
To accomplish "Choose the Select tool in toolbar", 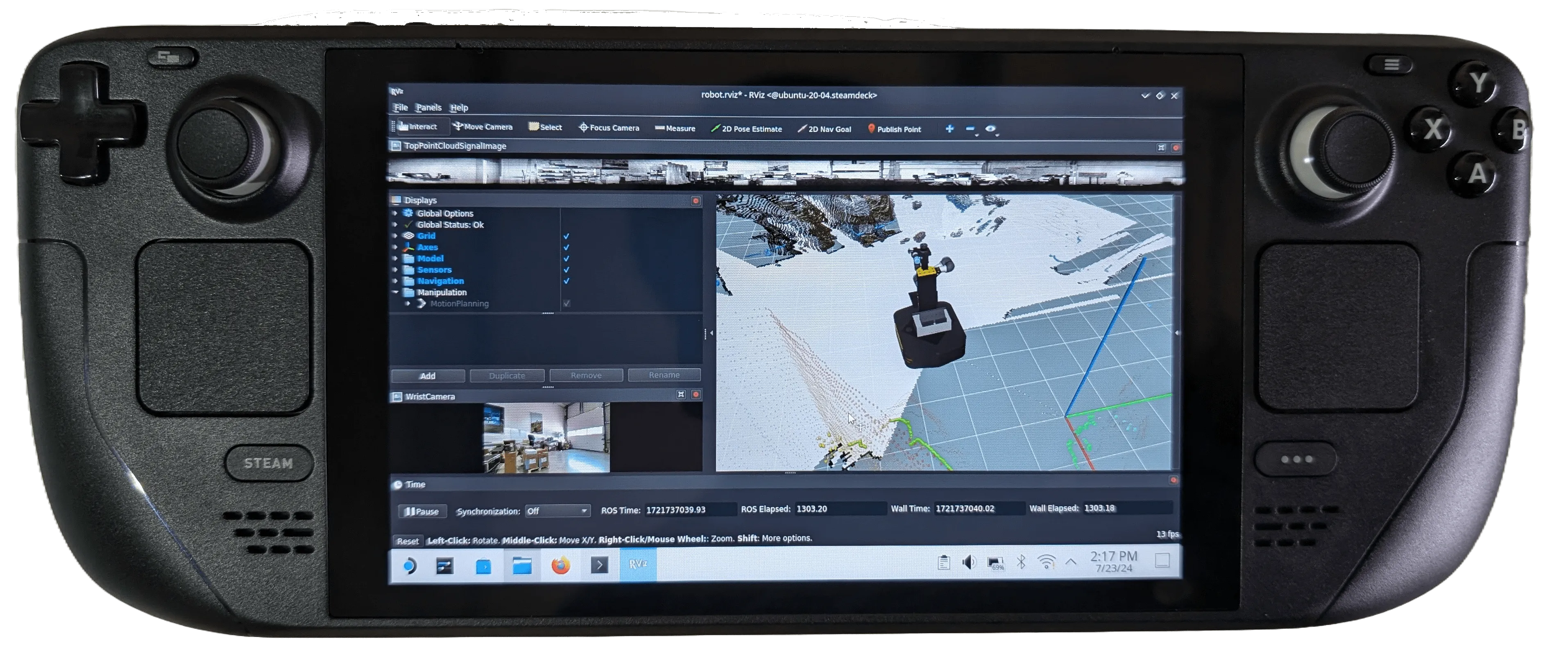I will point(545,127).
